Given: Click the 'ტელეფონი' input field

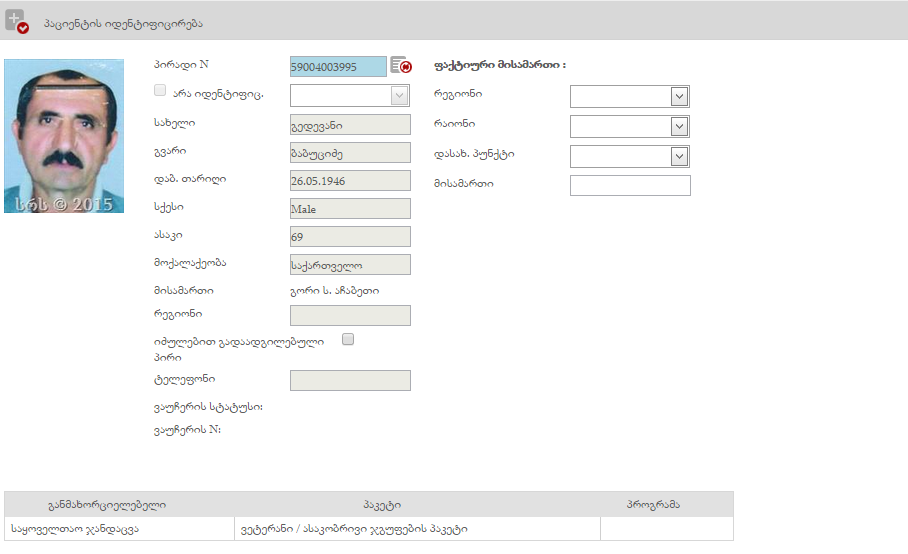Looking at the screenshot, I should click(x=350, y=380).
